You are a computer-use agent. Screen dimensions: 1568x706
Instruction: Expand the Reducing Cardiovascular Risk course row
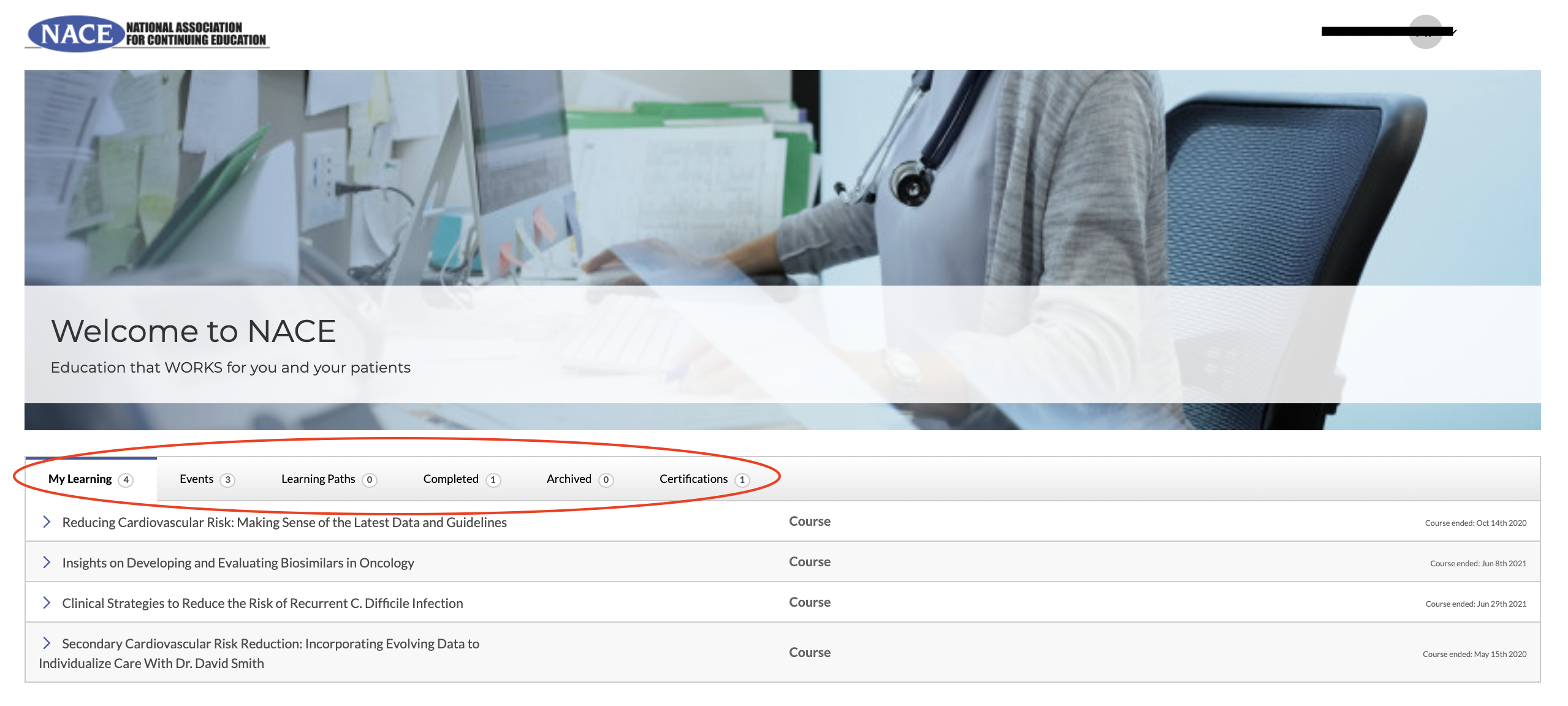(x=47, y=522)
